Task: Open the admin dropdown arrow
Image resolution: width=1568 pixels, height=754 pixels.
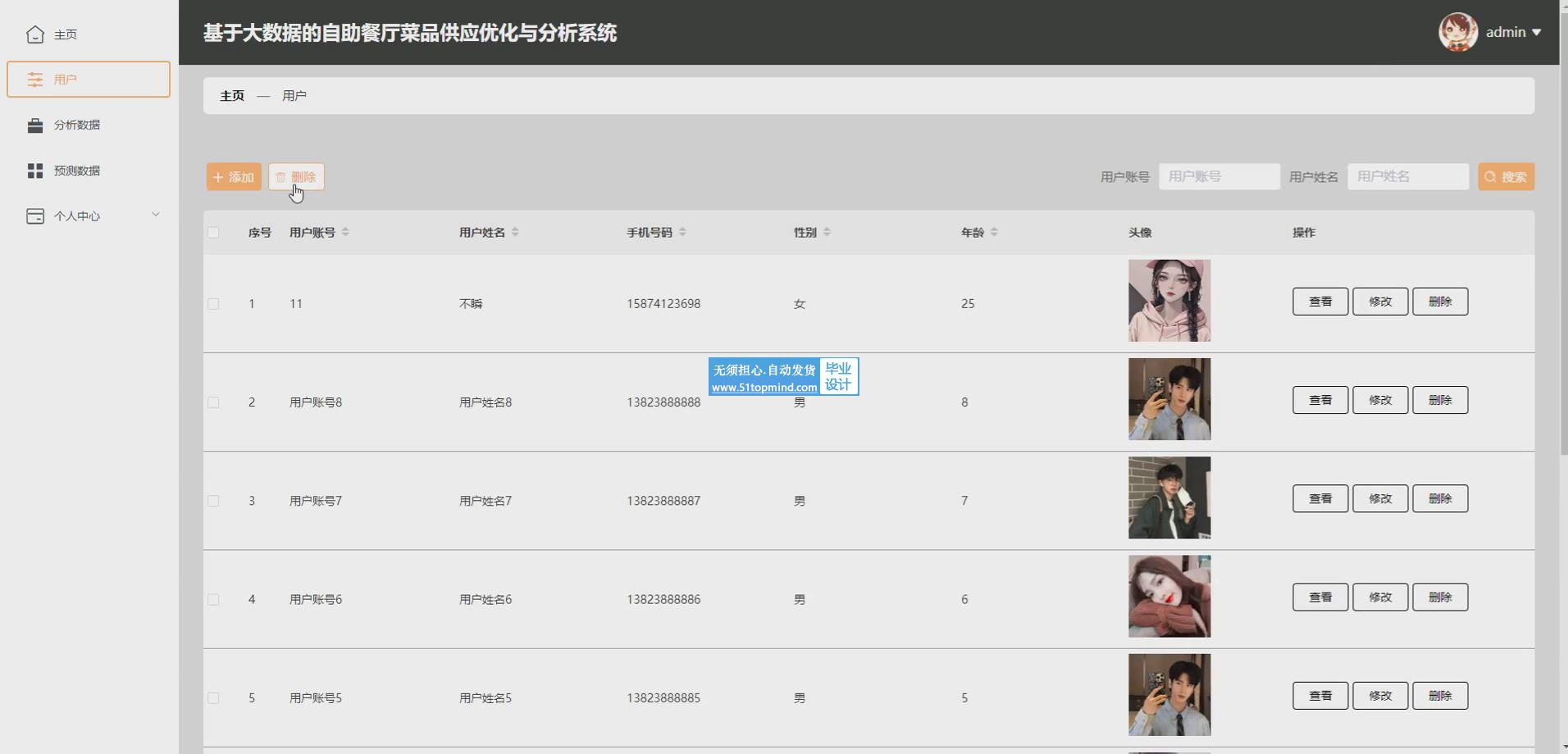Action: [x=1536, y=33]
